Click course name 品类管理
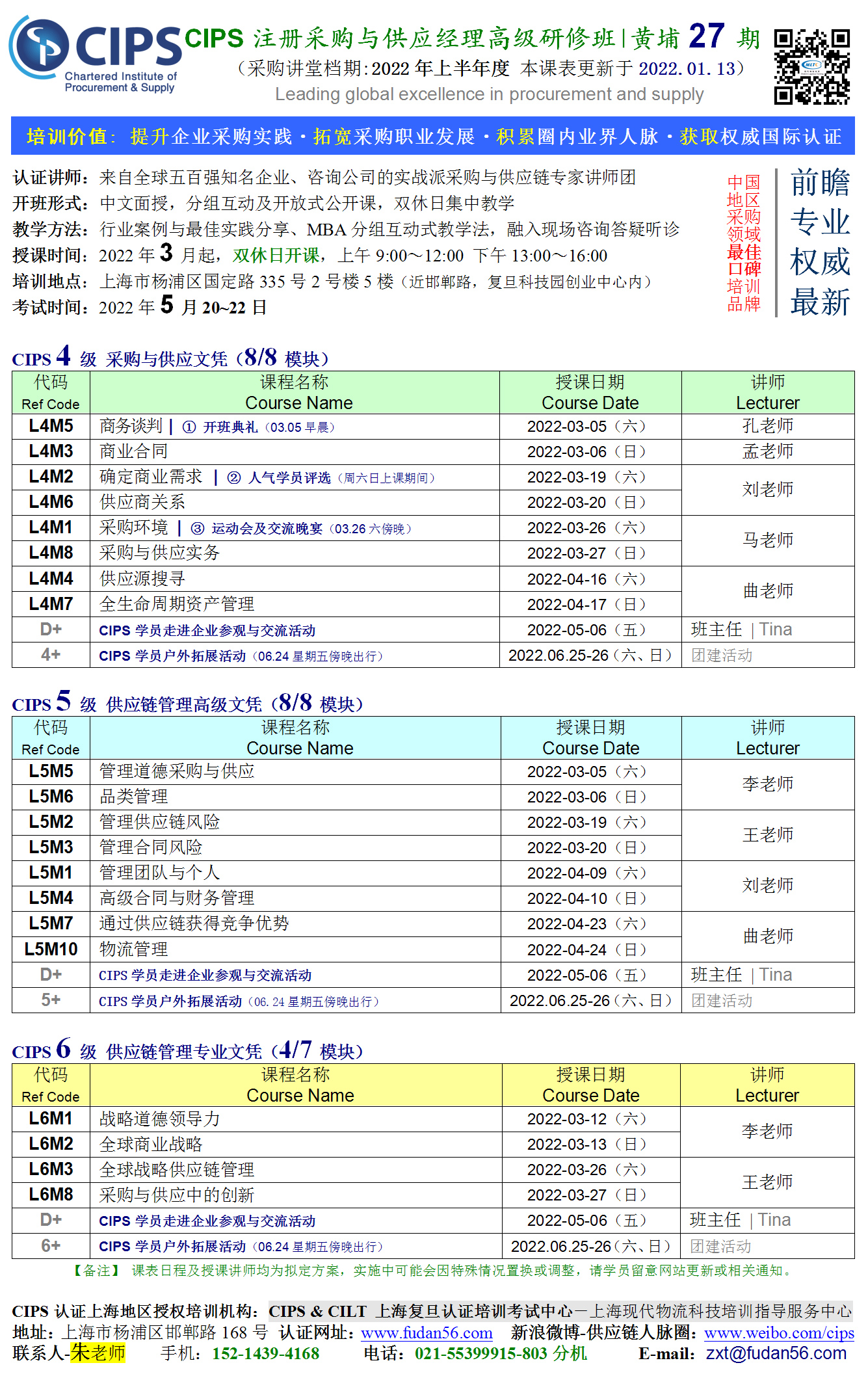 (134, 797)
